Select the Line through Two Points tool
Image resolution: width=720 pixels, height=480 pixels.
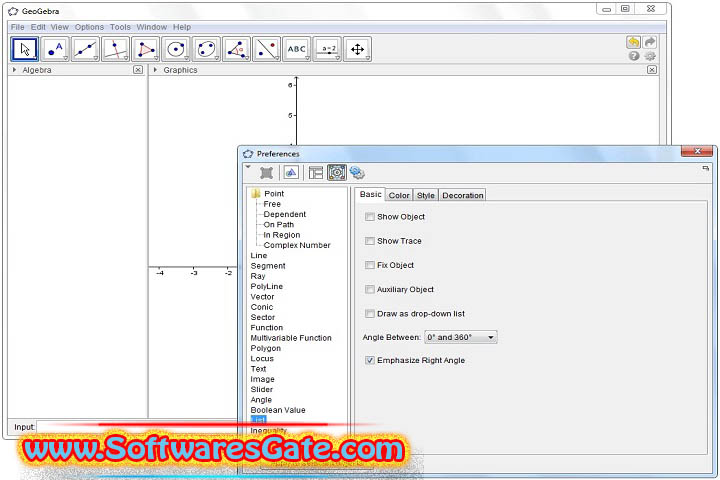coord(85,49)
